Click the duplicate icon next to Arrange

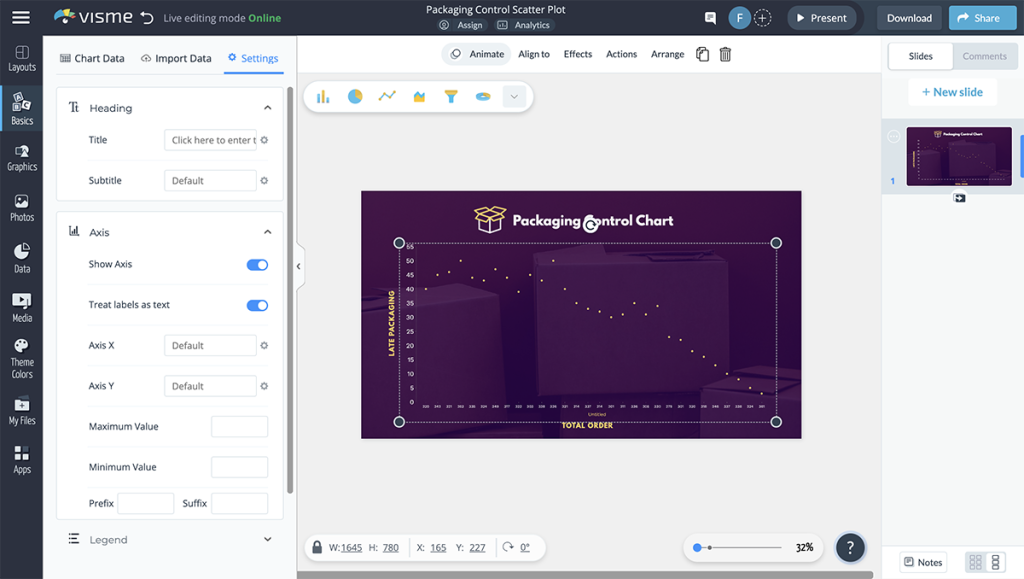pos(703,54)
